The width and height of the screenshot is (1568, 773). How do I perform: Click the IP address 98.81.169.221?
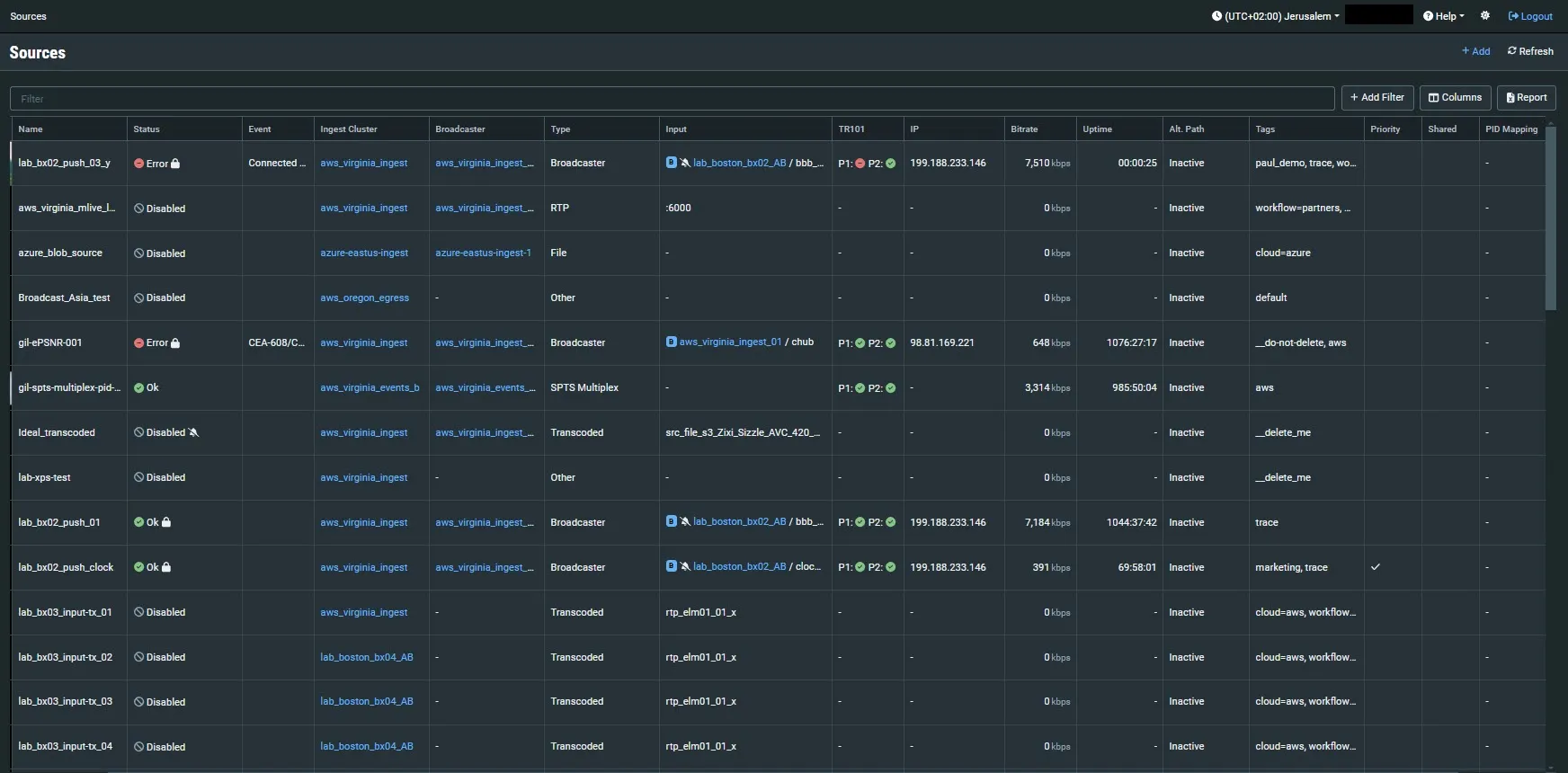(942, 343)
